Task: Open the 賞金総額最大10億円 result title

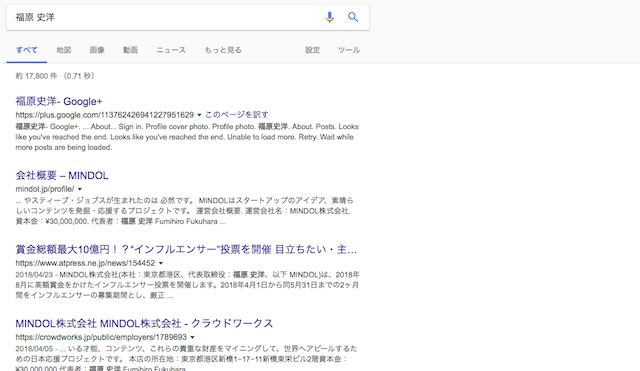Action: pyautogui.click(x=186, y=249)
